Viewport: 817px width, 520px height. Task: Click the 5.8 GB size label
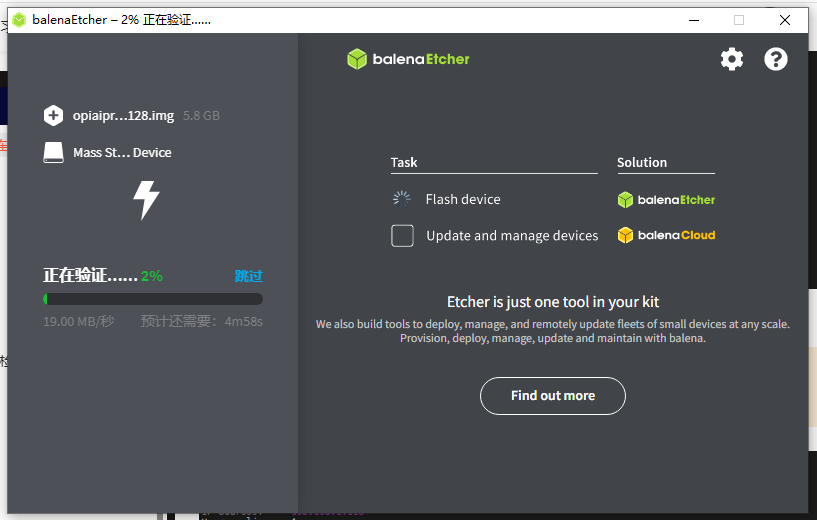pyautogui.click(x=201, y=116)
